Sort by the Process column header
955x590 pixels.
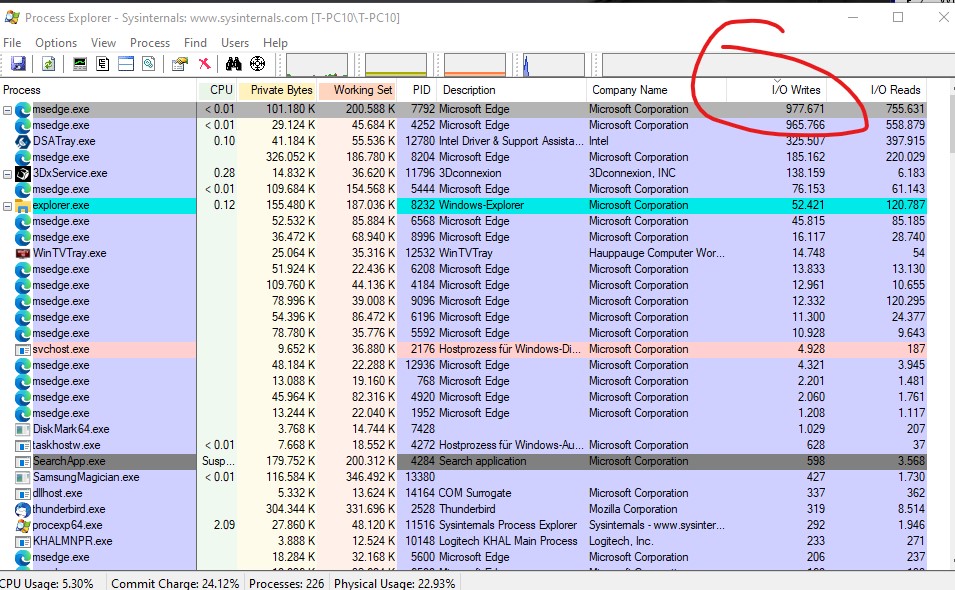click(x=98, y=90)
